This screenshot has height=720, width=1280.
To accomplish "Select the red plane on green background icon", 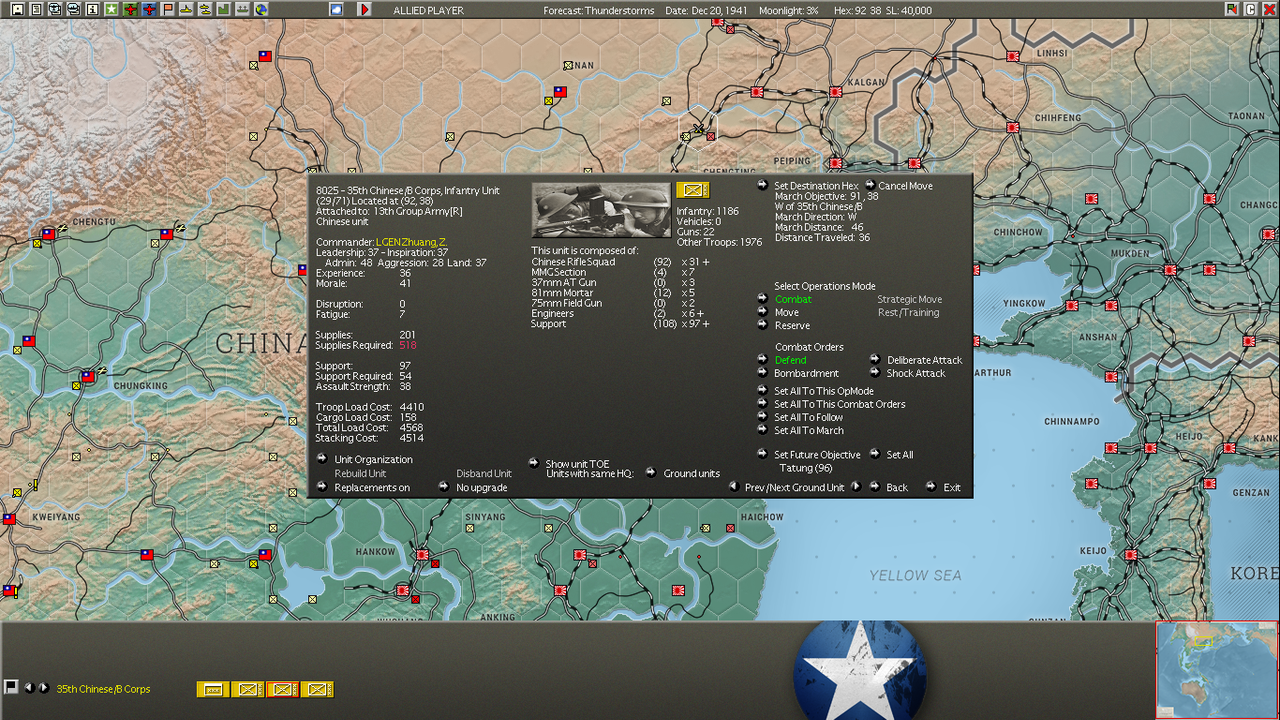I will point(130,9).
